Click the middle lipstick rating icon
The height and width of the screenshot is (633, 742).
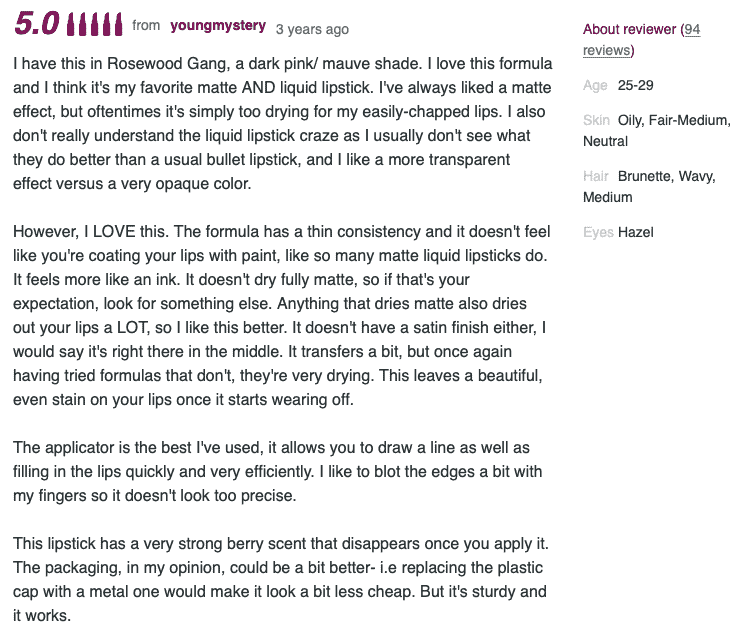96,24
